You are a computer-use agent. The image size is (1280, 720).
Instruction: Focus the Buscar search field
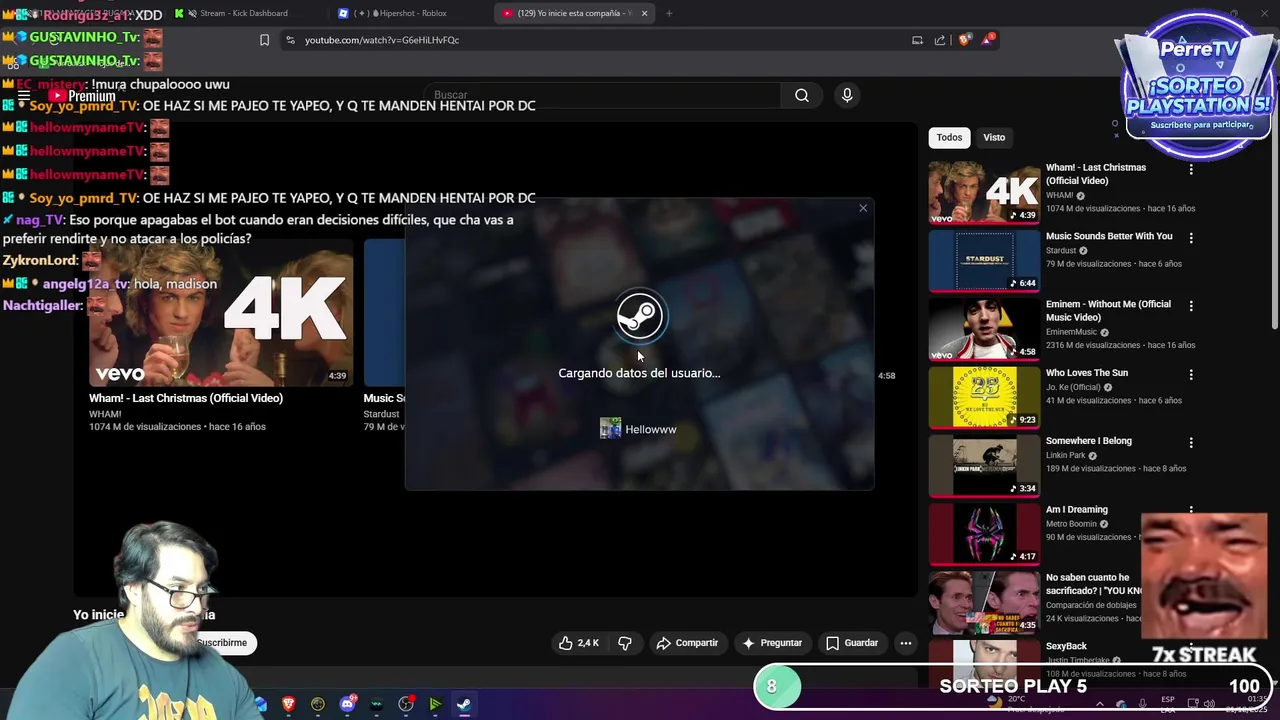pyautogui.click(x=603, y=95)
